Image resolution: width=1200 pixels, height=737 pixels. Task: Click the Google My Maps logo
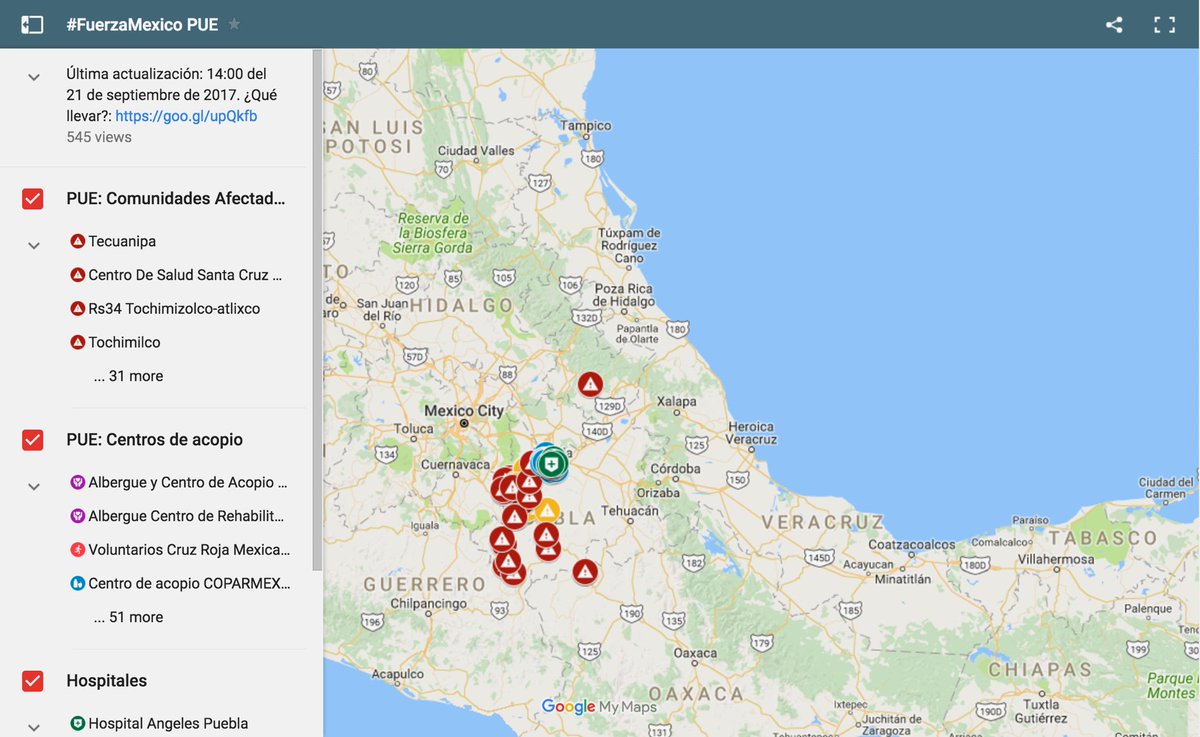click(599, 707)
